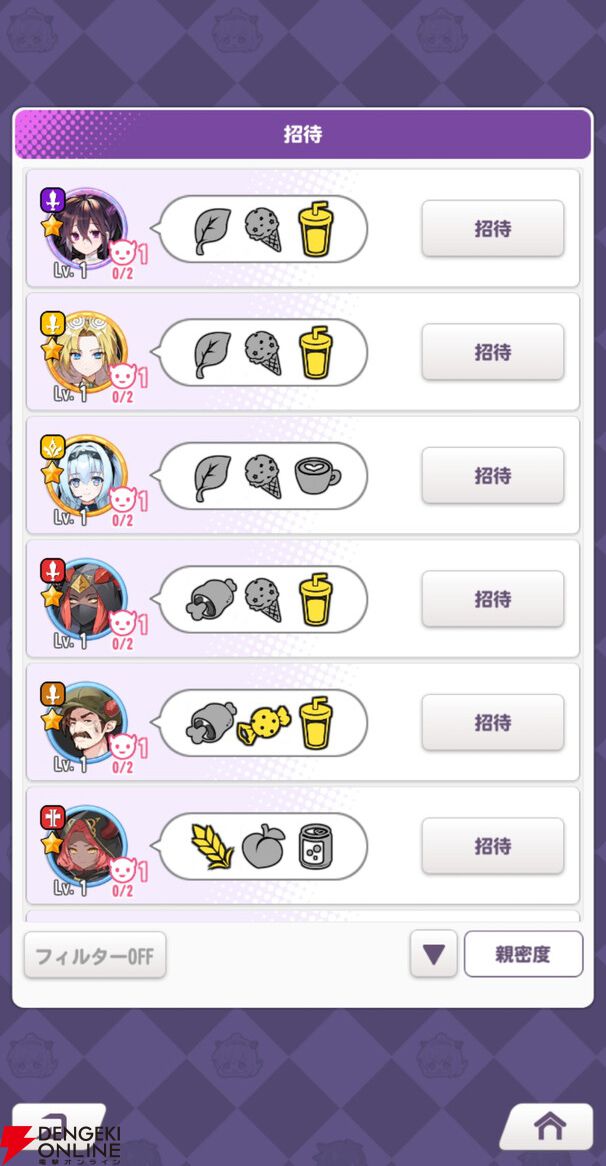
Task: Click yellow drink cup icon in first row
Action: pyautogui.click(x=316, y=228)
